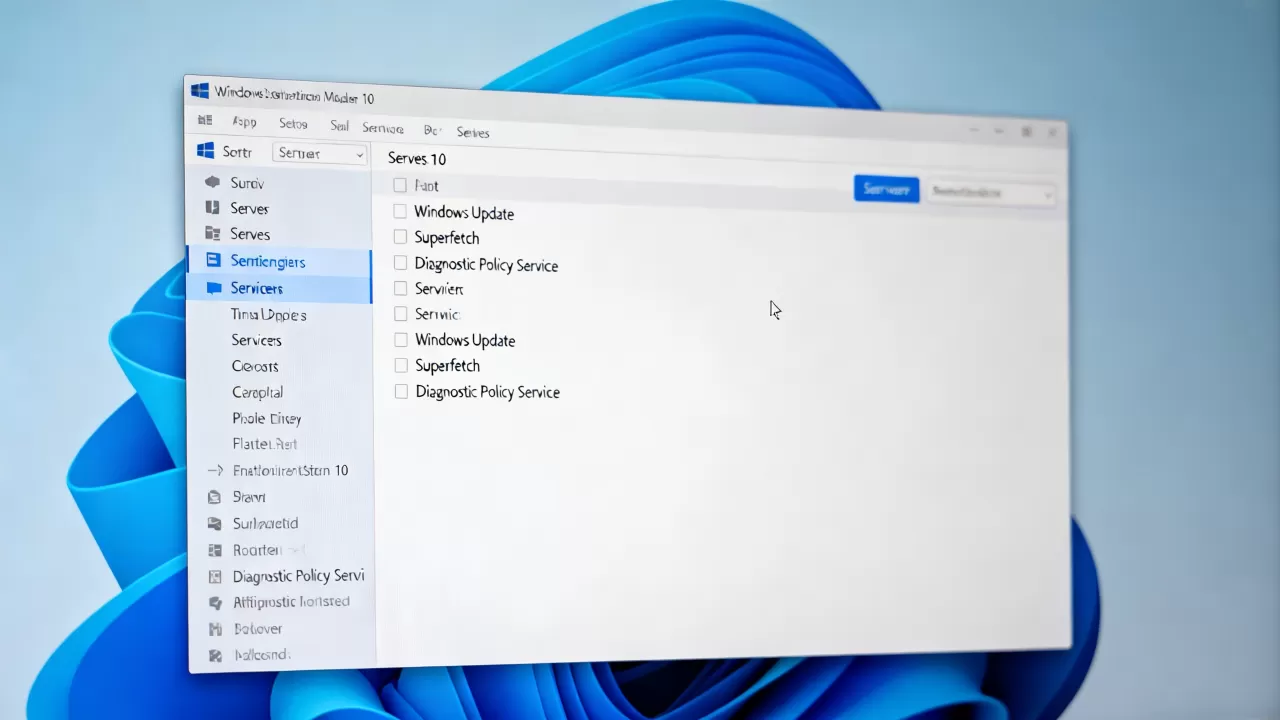
Task: Check the Windows Update box under Fant
Action: tap(400, 211)
